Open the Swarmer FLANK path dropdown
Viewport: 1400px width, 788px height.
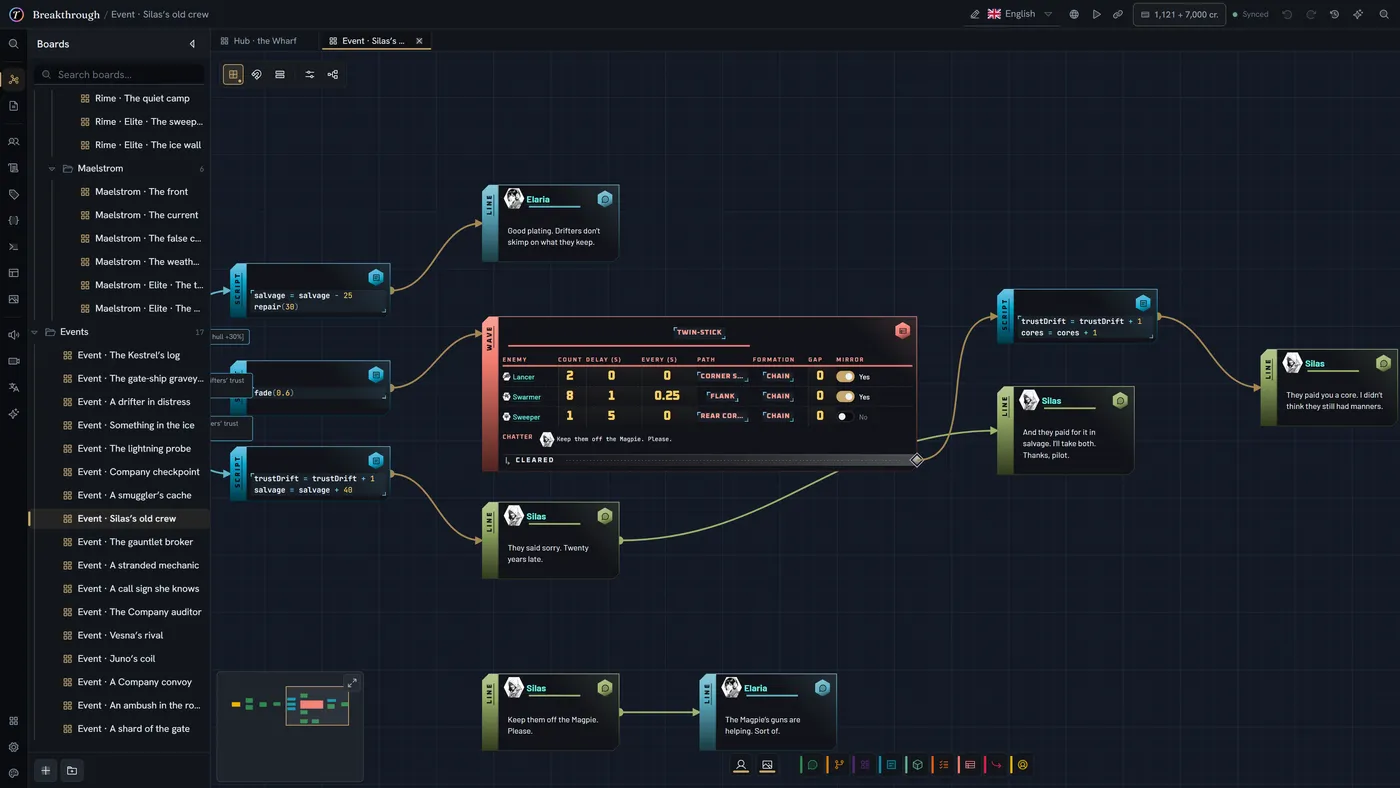point(721,397)
